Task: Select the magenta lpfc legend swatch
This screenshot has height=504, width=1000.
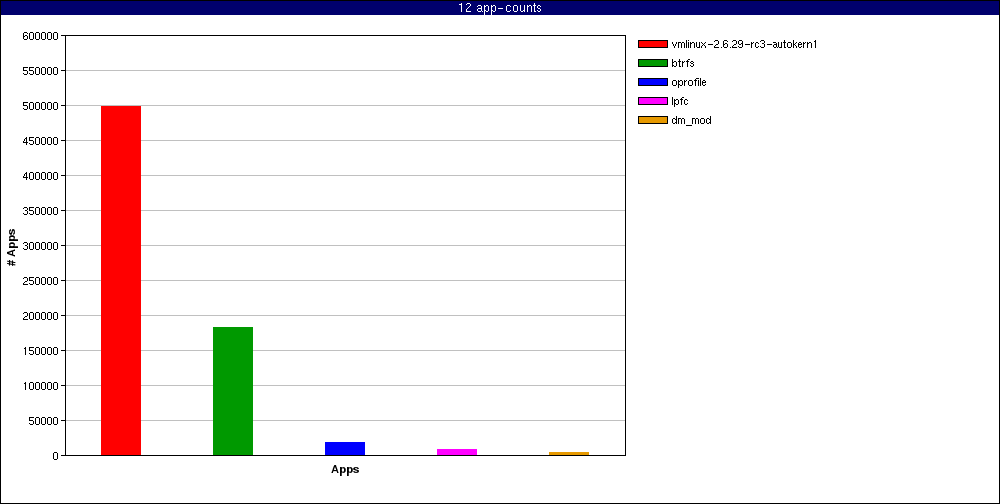Action: 652,101
